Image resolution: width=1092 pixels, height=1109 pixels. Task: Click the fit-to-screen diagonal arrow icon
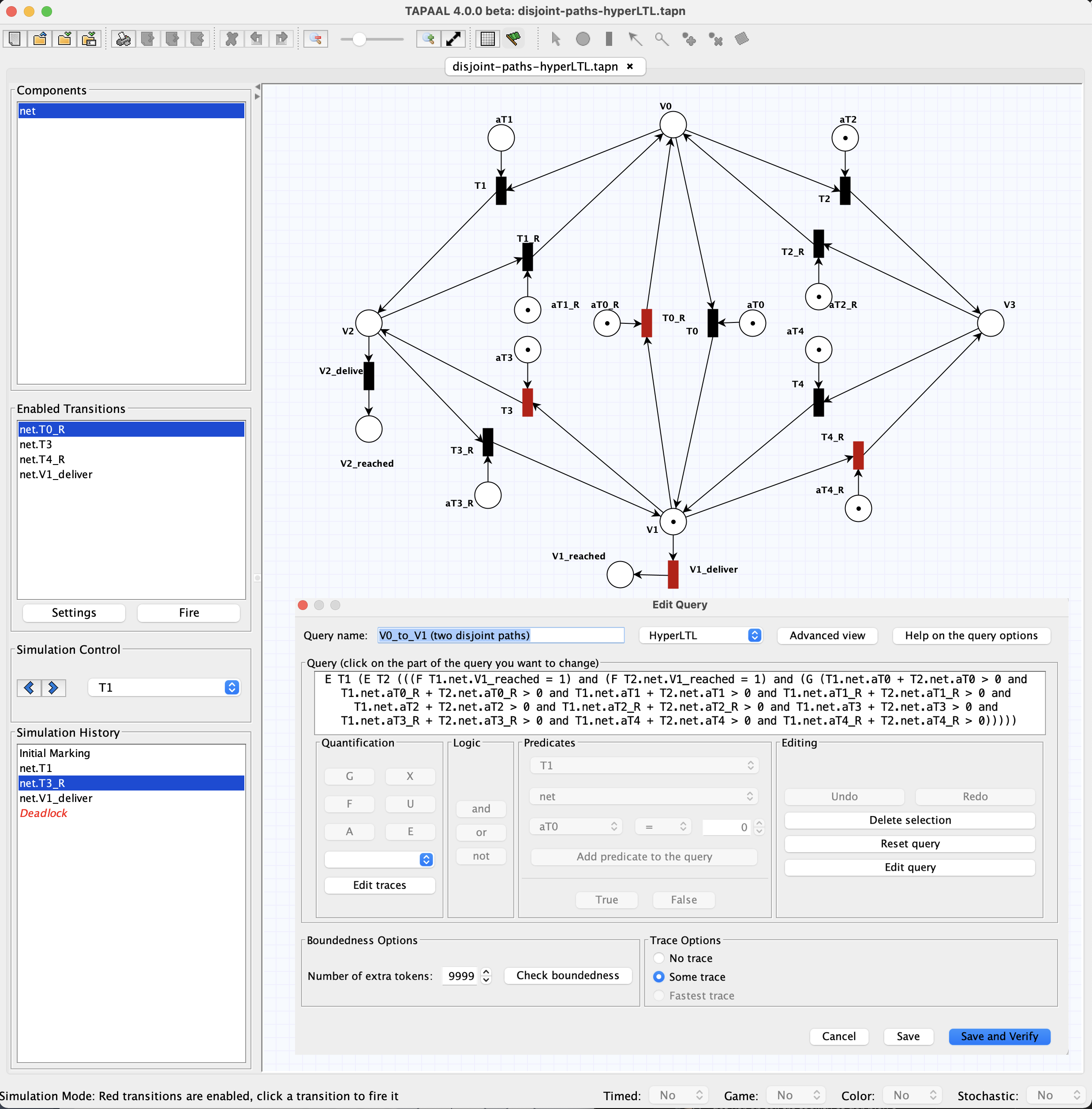(453, 39)
